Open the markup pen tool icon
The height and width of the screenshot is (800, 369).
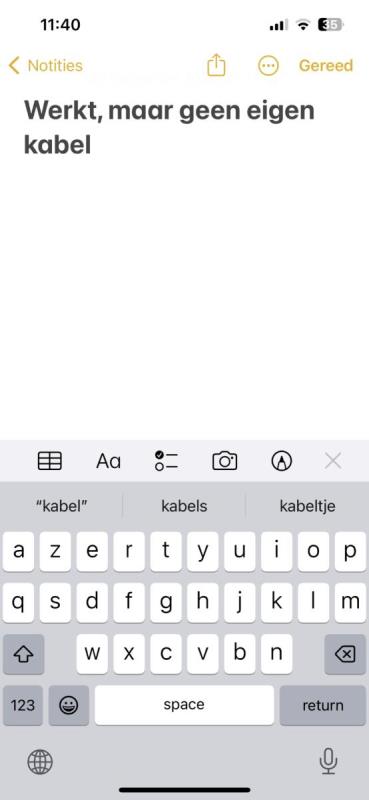tap(282, 461)
